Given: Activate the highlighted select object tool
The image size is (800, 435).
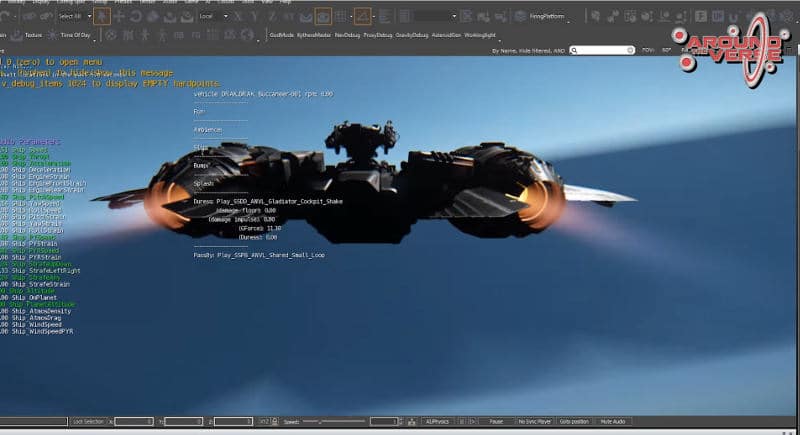Looking at the screenshot, I should tap(102, 16).
